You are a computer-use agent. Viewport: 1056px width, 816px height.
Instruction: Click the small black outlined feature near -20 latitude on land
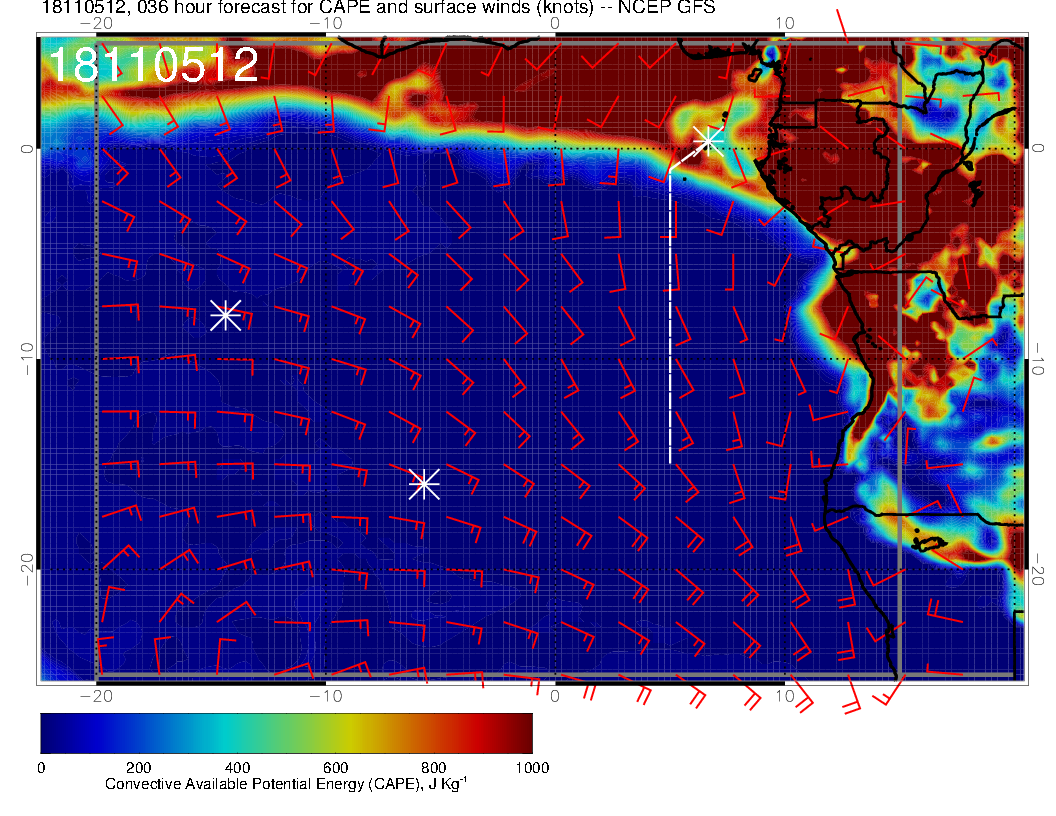pos(930,543)
